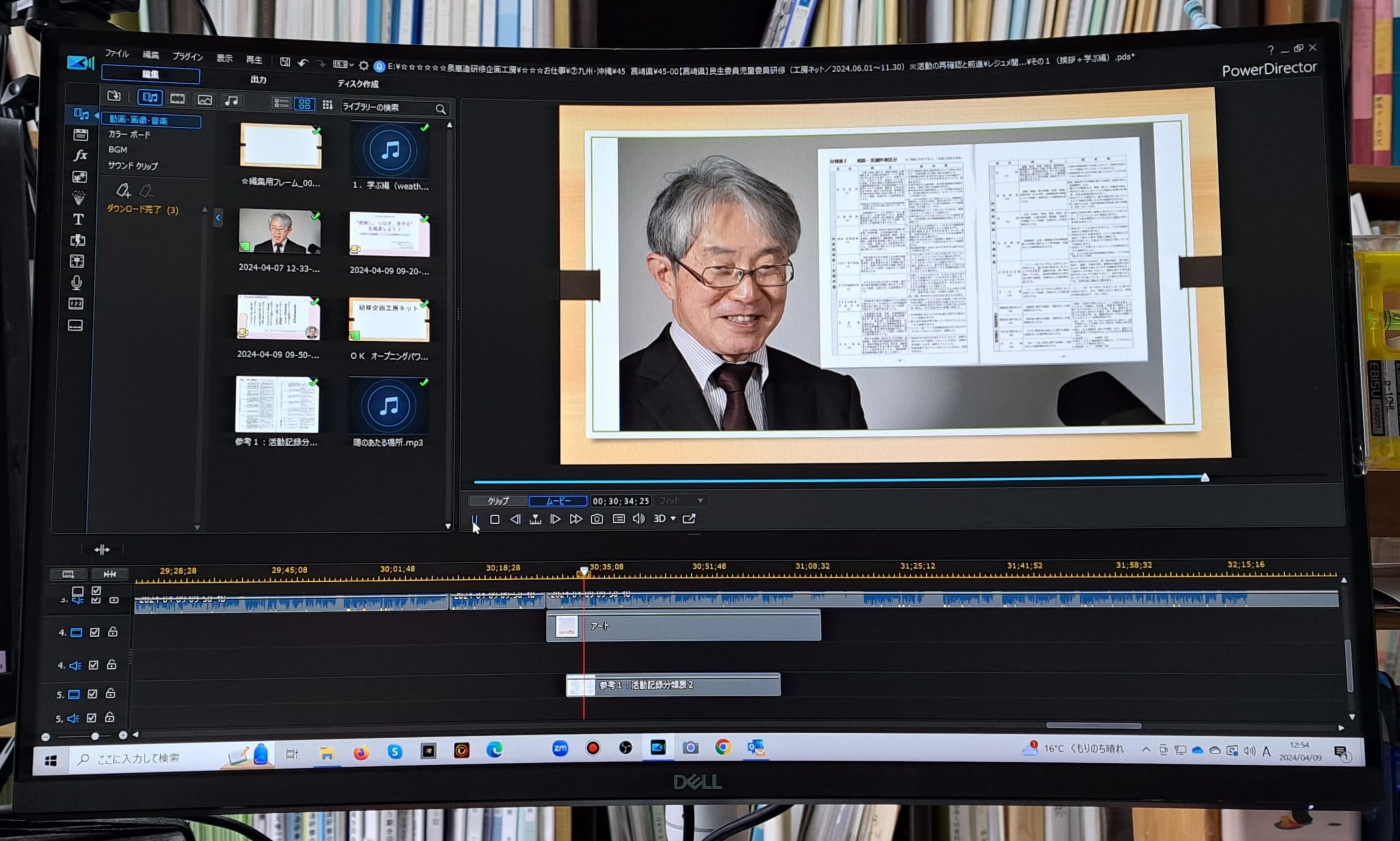
Task: Switch preview to ムービー mode
Action: (x=558, y=501)
